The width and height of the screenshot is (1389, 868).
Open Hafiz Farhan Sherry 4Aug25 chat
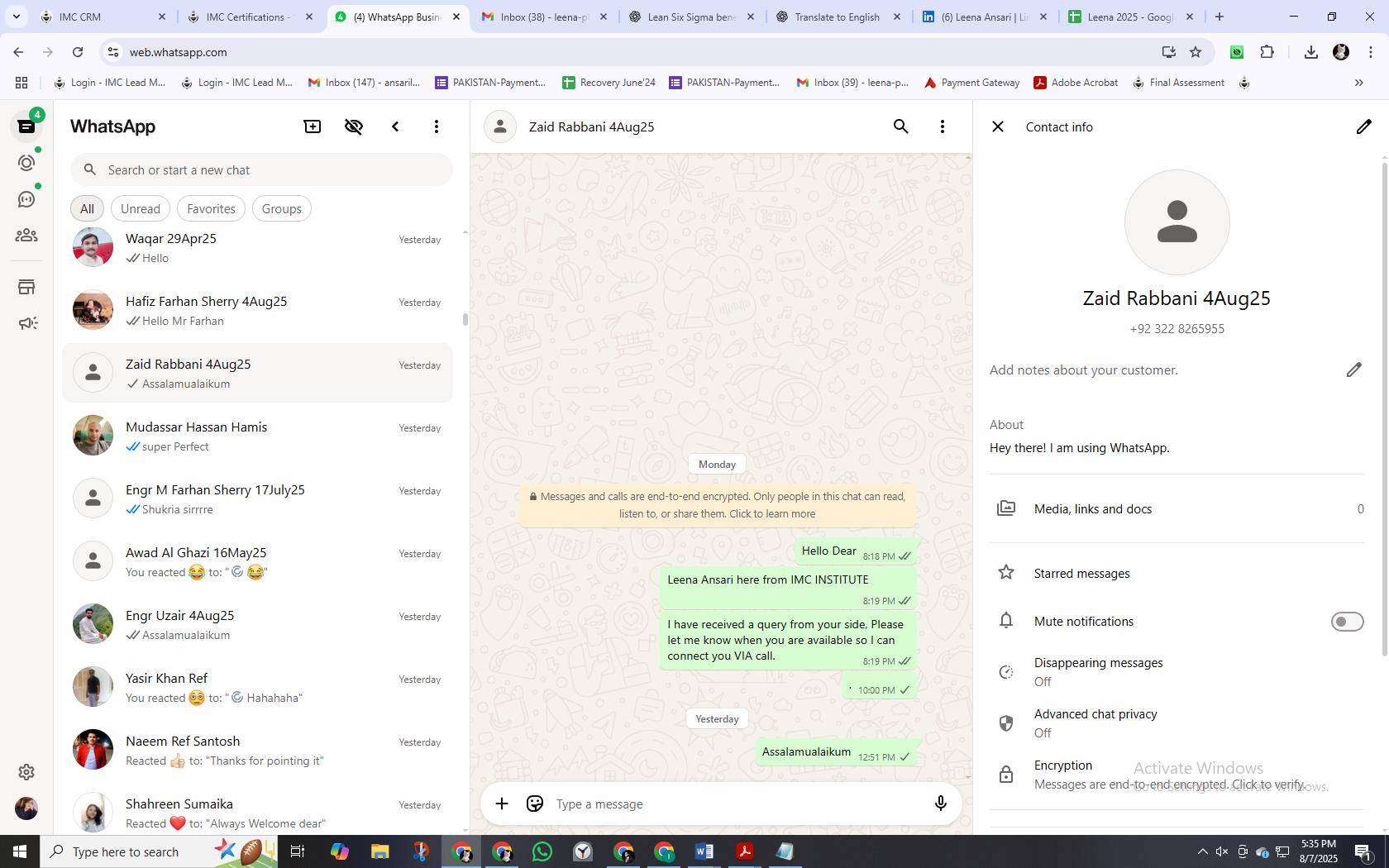(257, 310)
